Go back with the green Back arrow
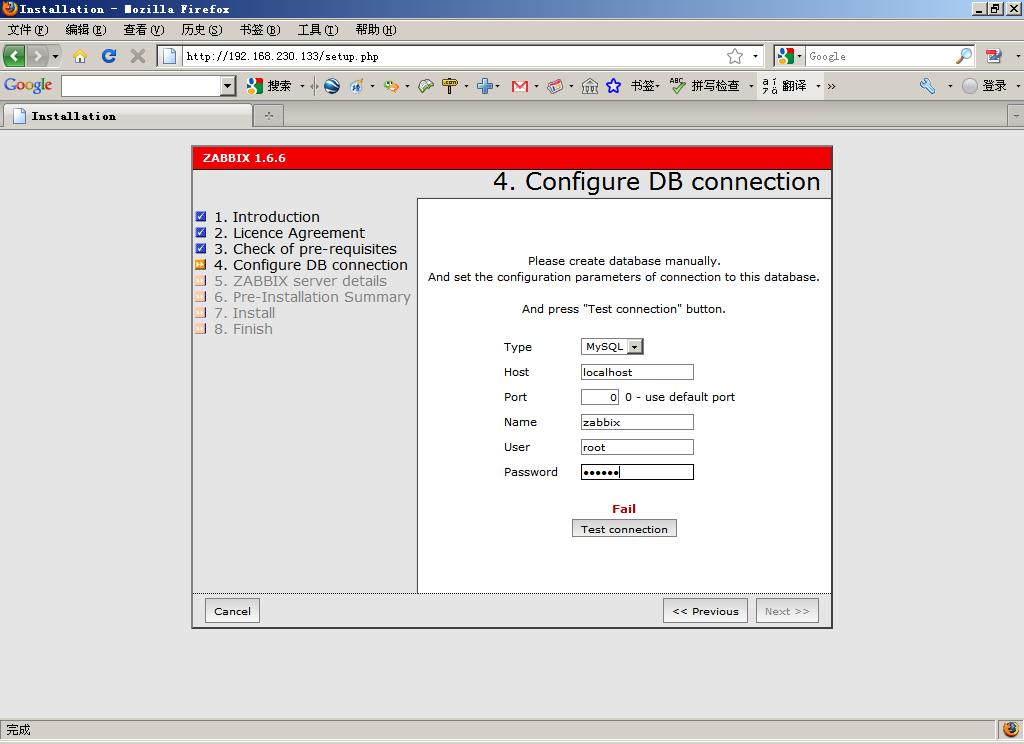The height and width of the screenshot is (744, 1024). pyautogui.click(x=14, y=56)
